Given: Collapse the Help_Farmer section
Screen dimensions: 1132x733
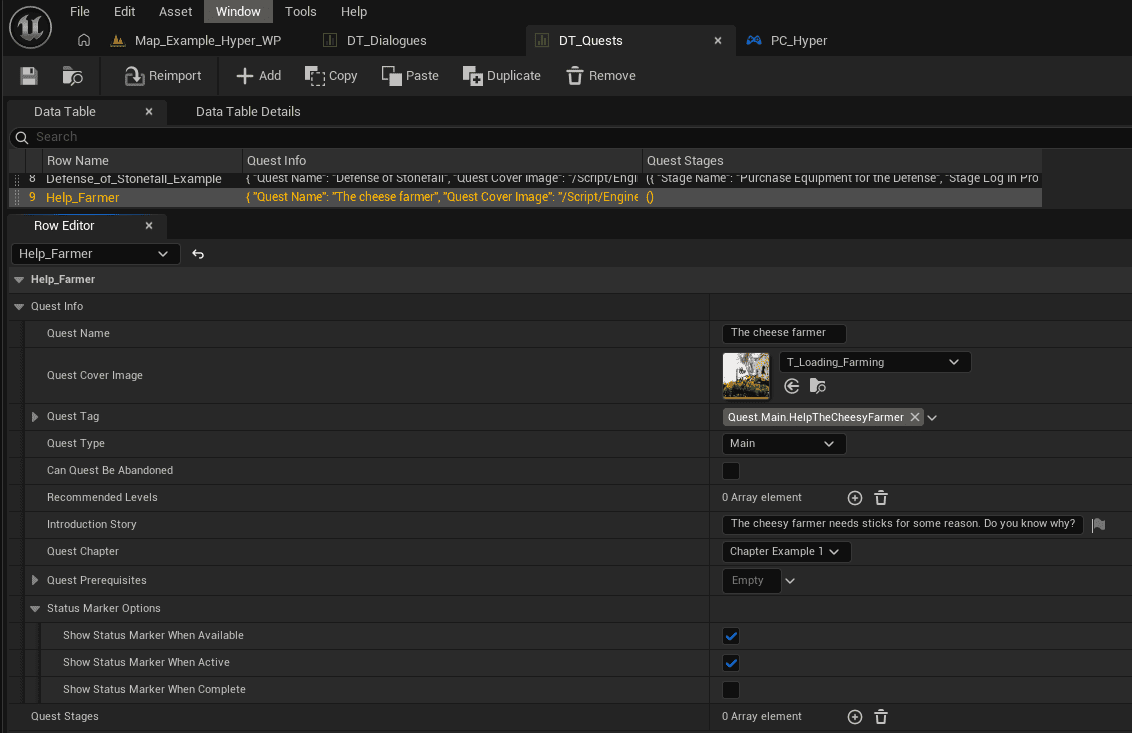Looking at the screenshot, I should 19,280.
